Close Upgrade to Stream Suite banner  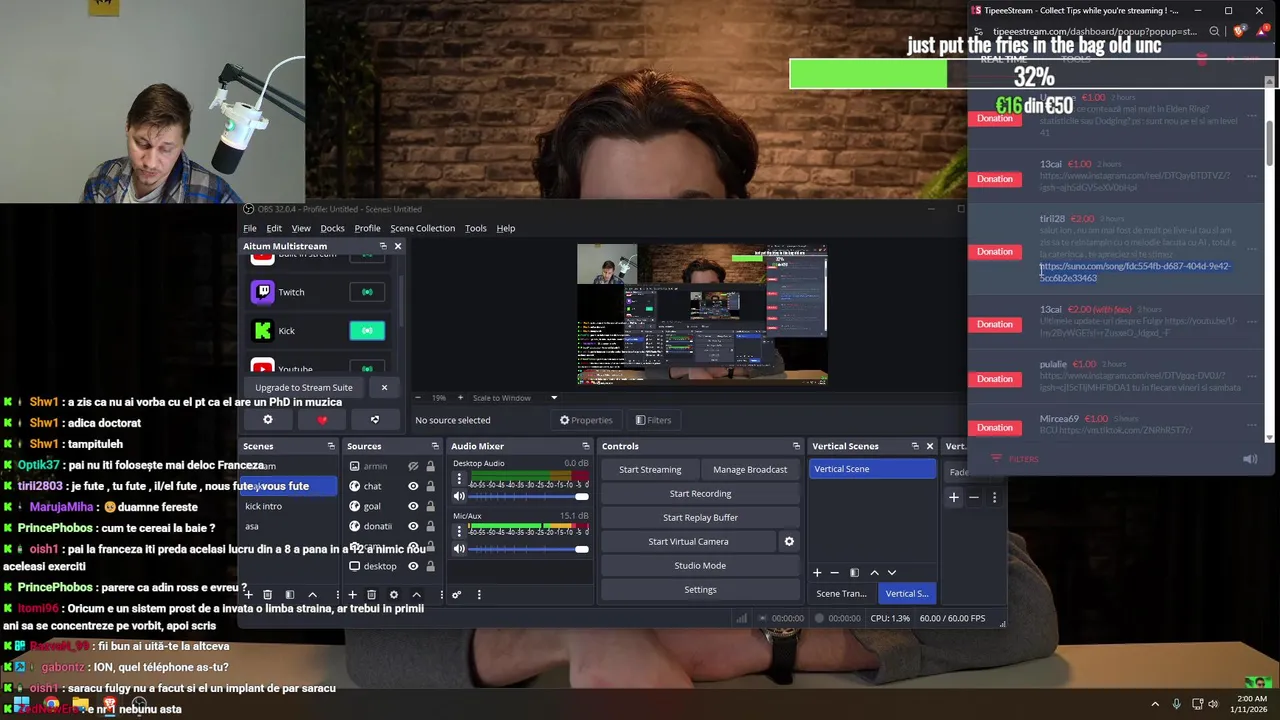(384, 387)
